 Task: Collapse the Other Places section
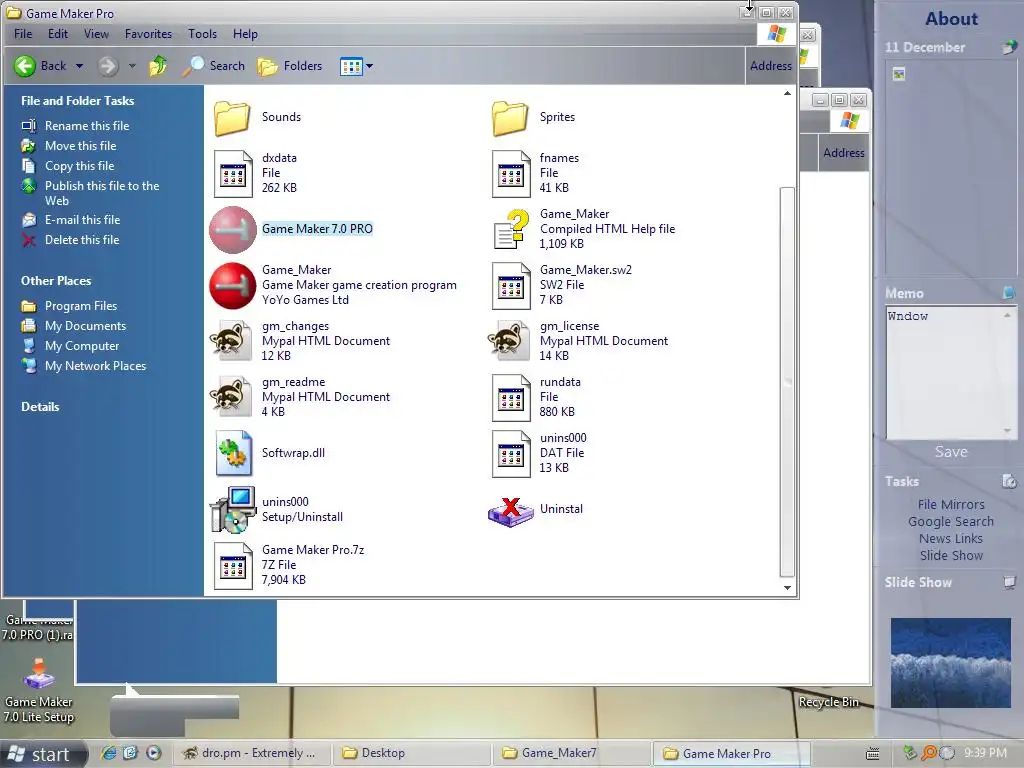pos(56,281)
